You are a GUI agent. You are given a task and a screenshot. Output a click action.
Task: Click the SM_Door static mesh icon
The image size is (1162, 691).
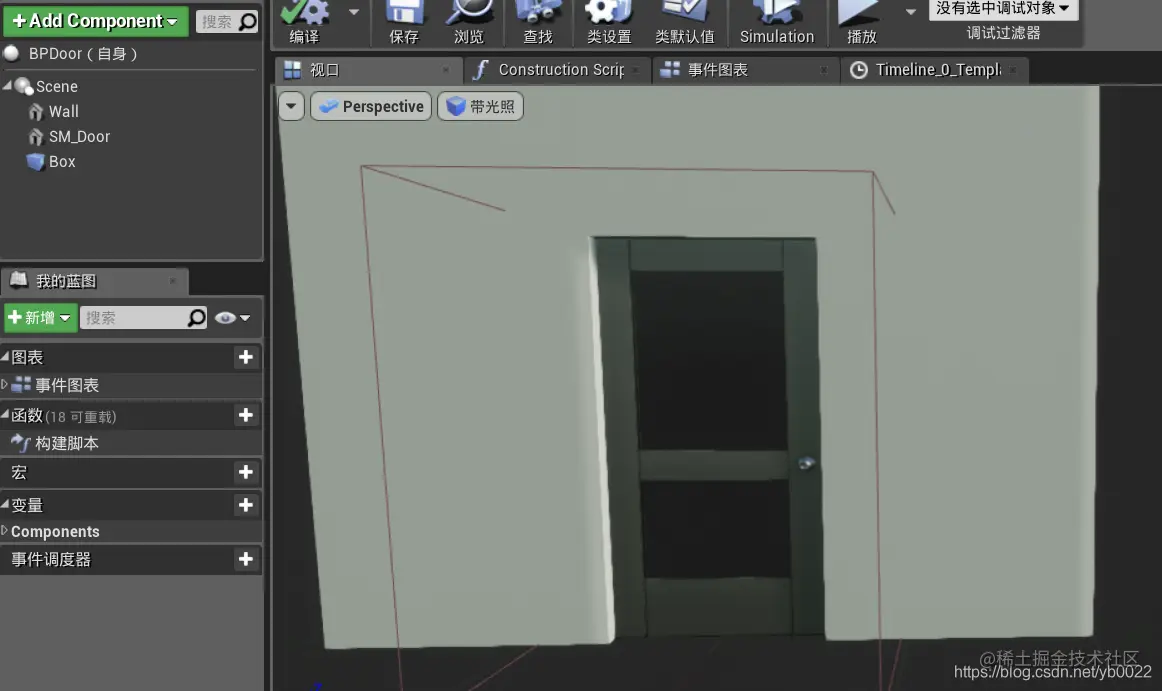point(36,136)
